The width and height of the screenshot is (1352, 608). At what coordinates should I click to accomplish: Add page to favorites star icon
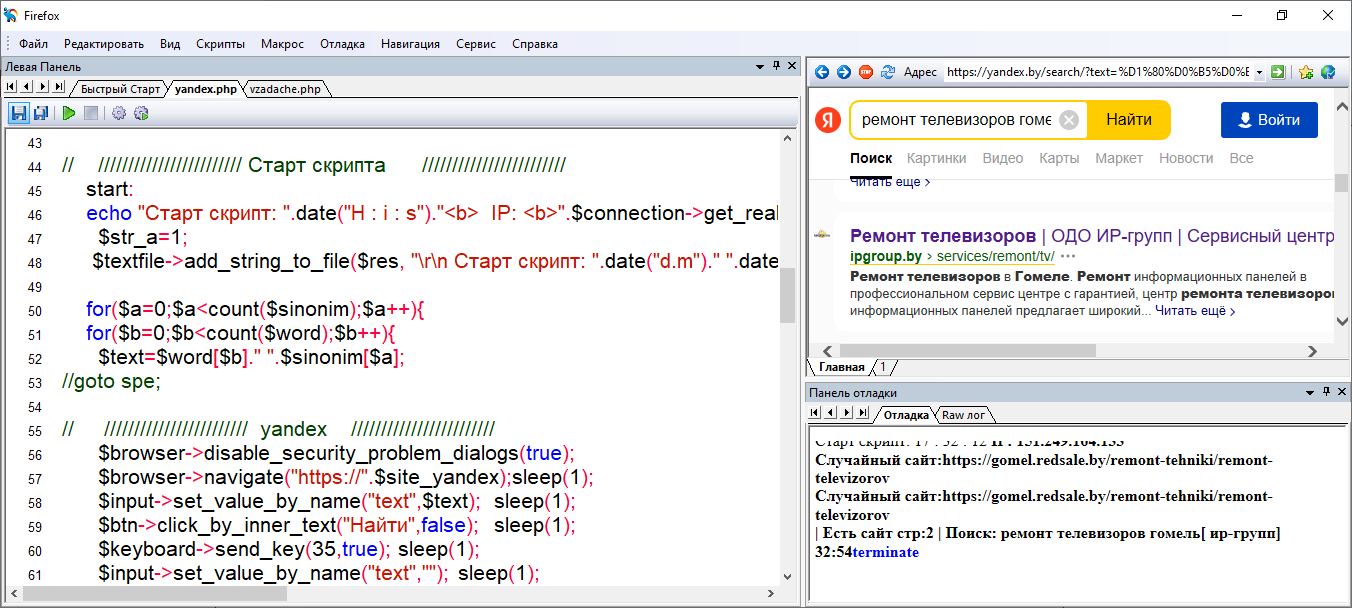pyautogui.click(x=1306, y=72)
